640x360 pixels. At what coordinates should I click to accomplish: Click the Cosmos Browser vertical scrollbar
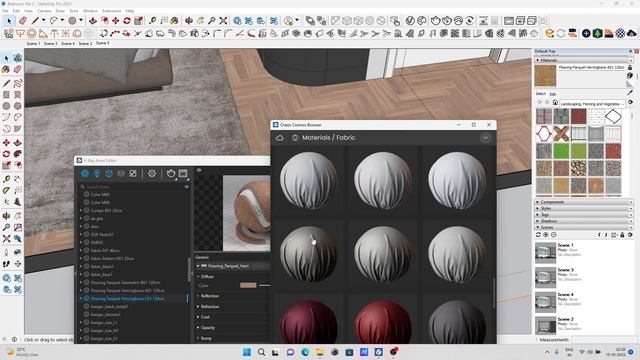pyautogui.click(x=494, y=292)
